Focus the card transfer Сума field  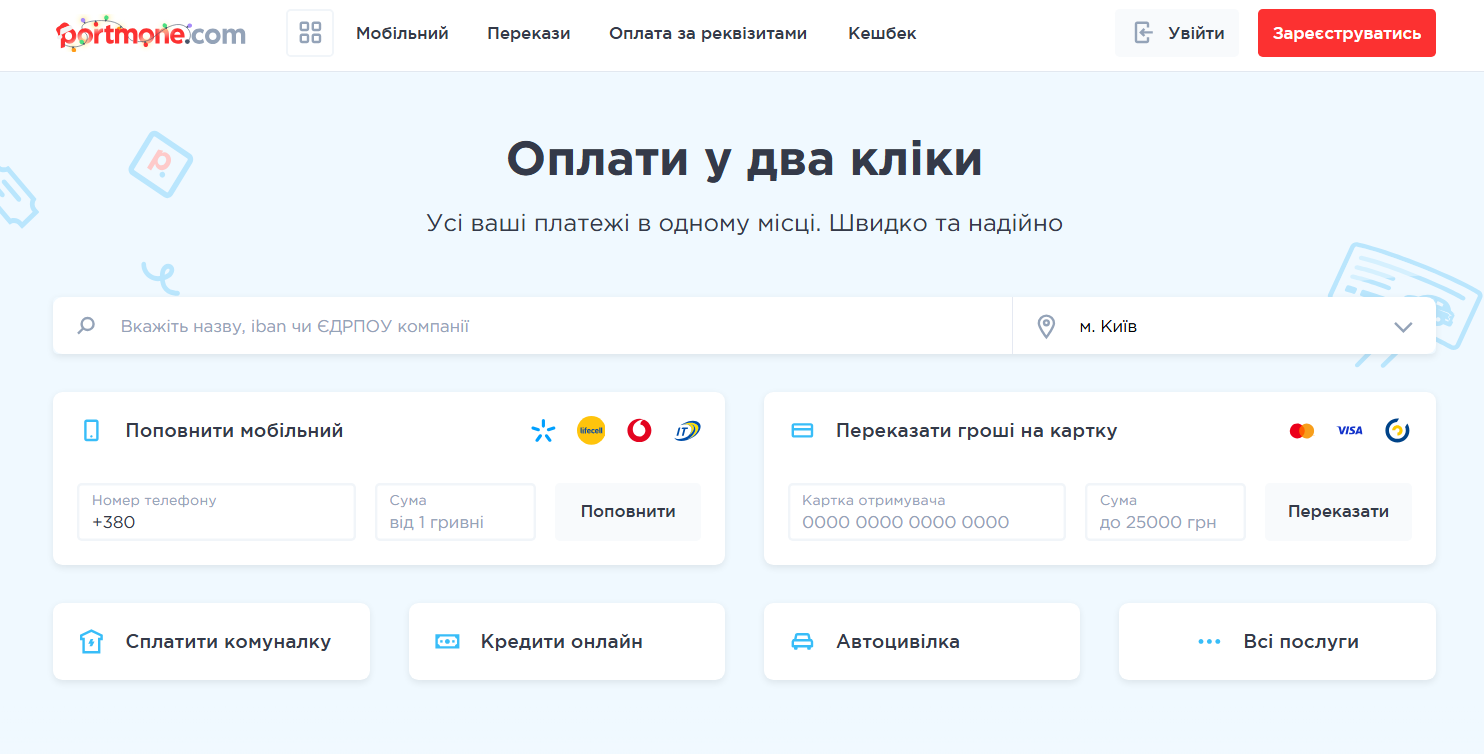coord(1165,512)
